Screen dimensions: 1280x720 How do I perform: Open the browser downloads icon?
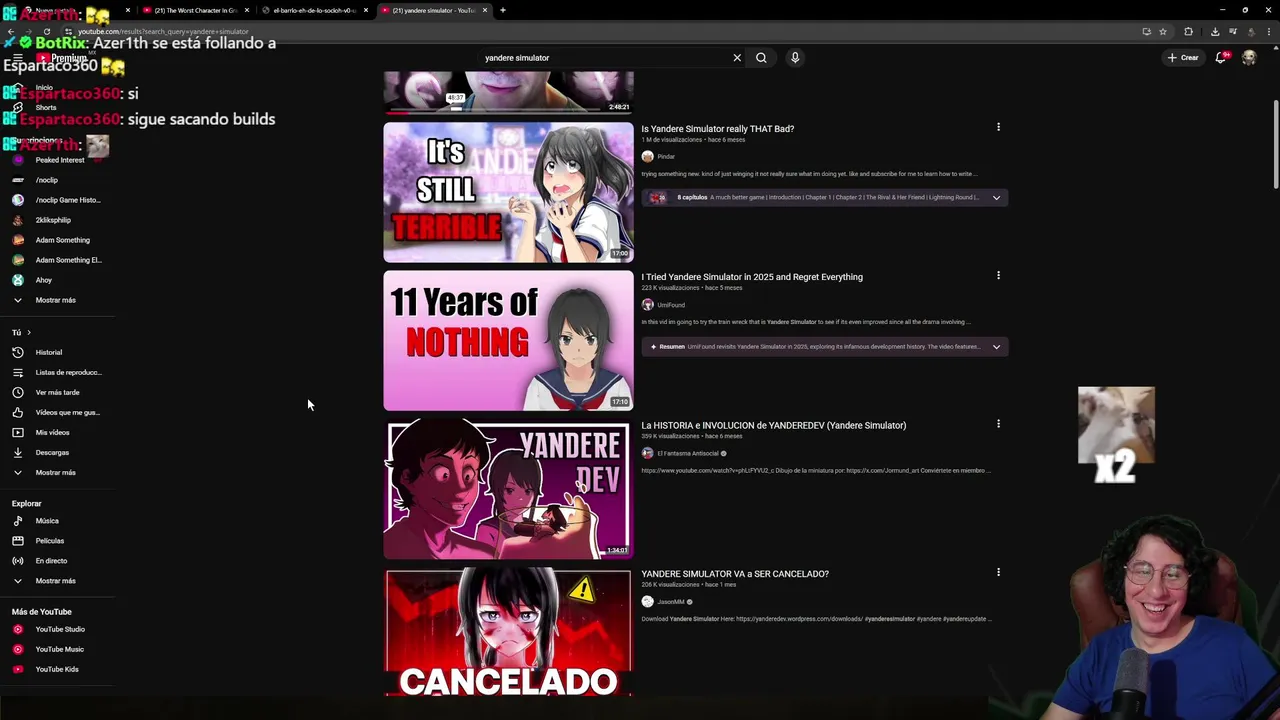1215,31
